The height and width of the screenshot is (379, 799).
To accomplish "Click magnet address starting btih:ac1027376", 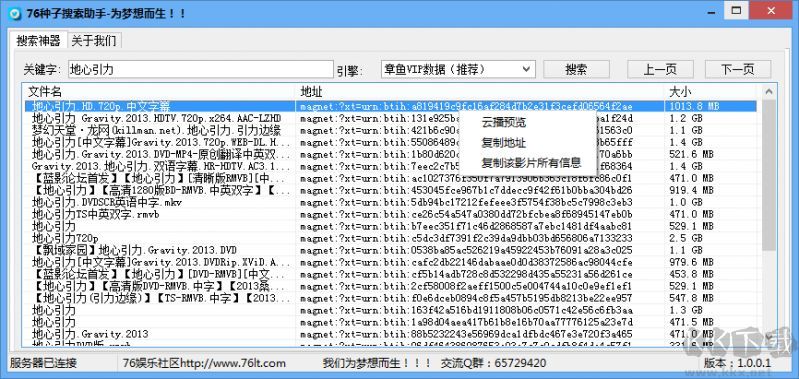I will [x=466, y=178].
